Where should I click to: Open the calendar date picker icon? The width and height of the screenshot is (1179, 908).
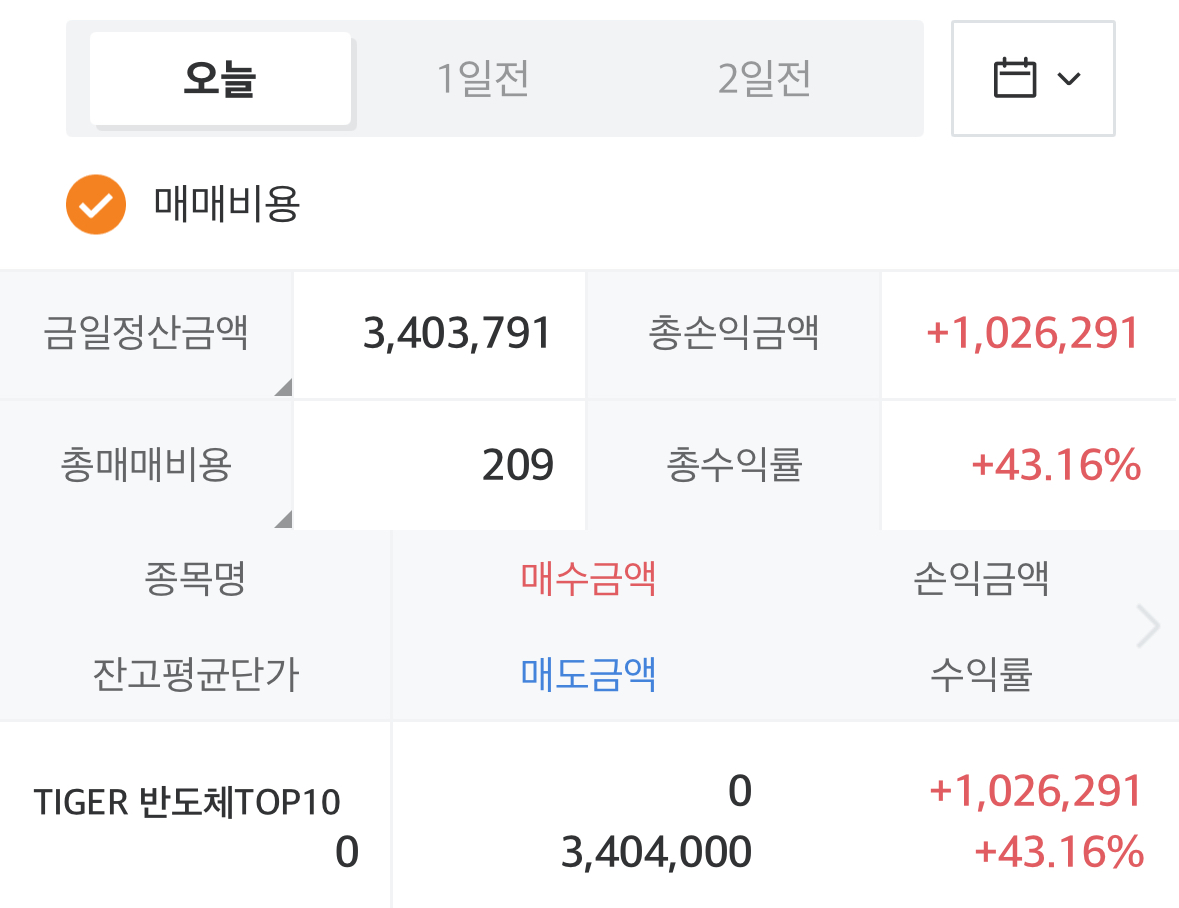pyautogui.click(x=1014, y=78)
